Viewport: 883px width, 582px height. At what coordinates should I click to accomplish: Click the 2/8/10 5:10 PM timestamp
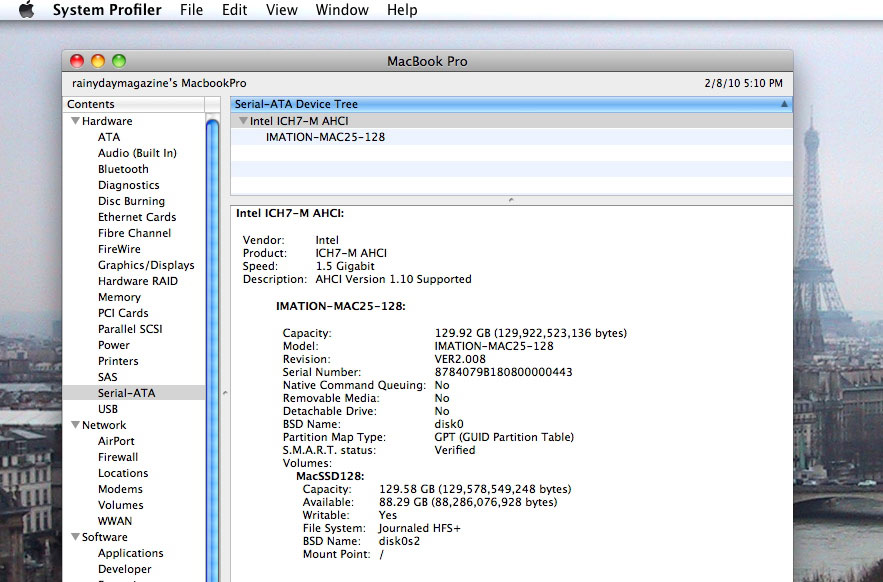pyautogui.click(x=743, y=83)
